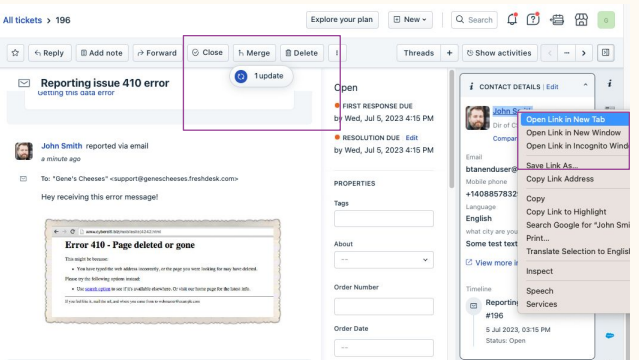Screen dimensions: 639x360
Task: Open the New dropdown
Action: pyautogui.click(x=410, y=20)
